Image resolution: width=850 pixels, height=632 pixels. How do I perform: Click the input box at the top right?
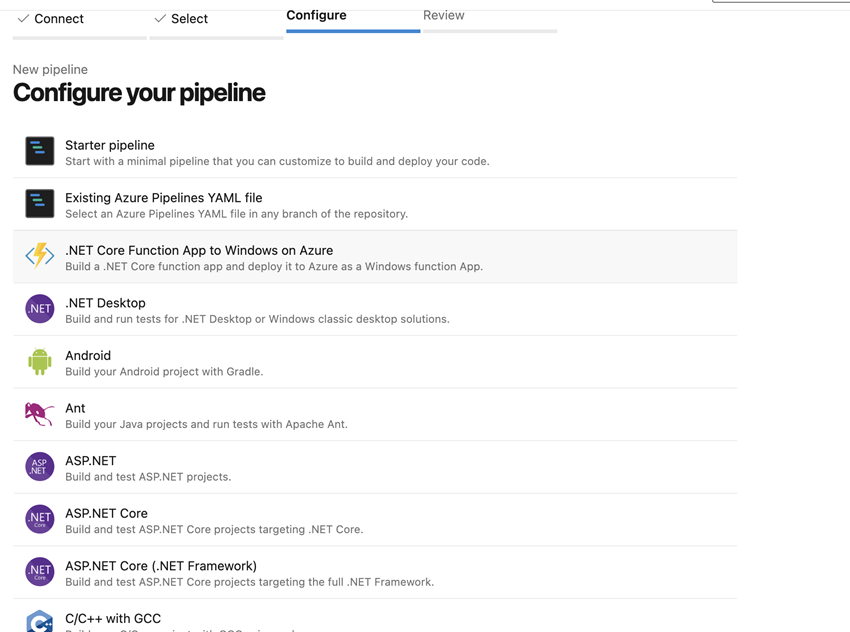(780, 4)
